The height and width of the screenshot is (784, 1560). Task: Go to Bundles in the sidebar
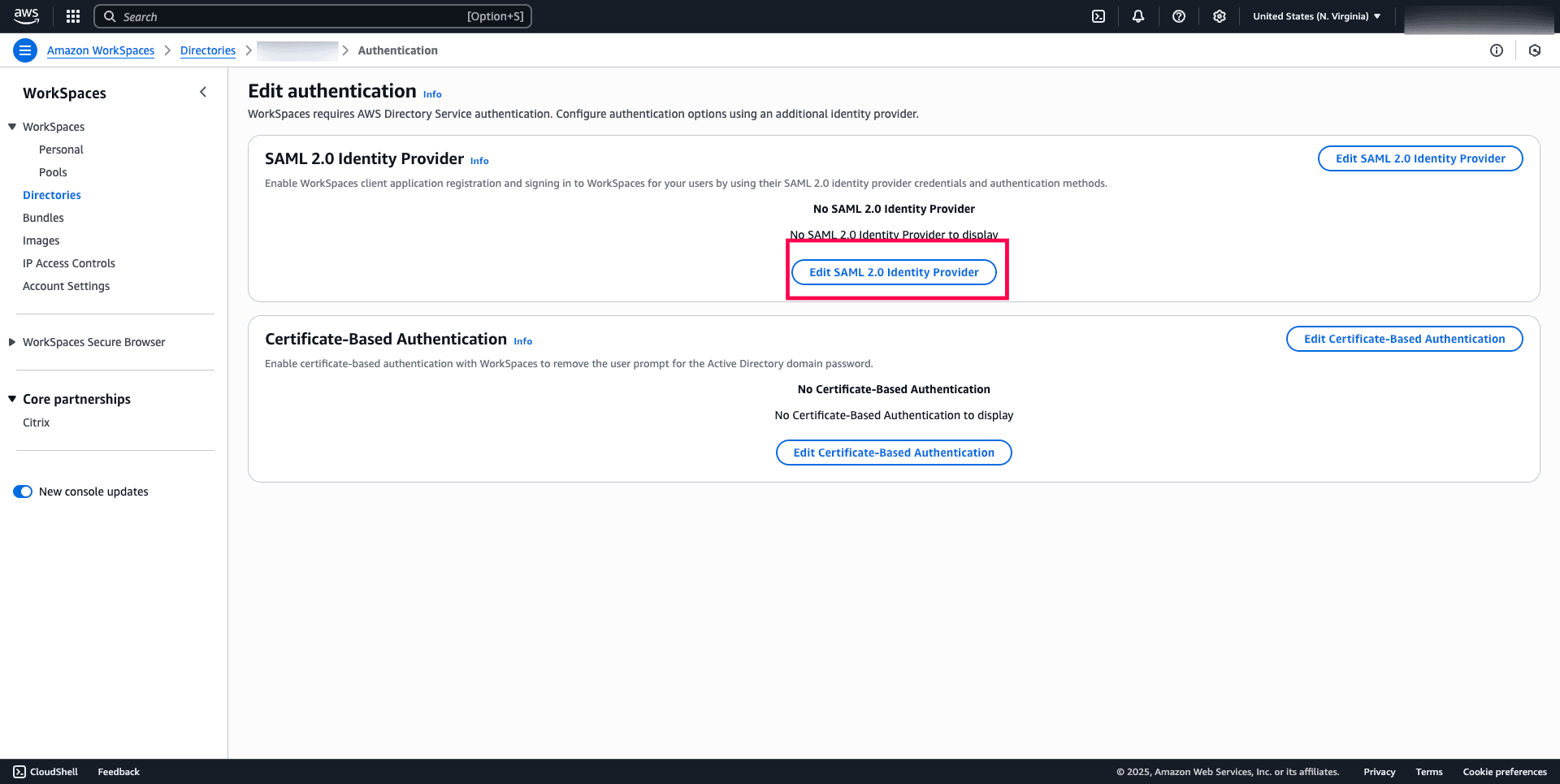point(43,218)
